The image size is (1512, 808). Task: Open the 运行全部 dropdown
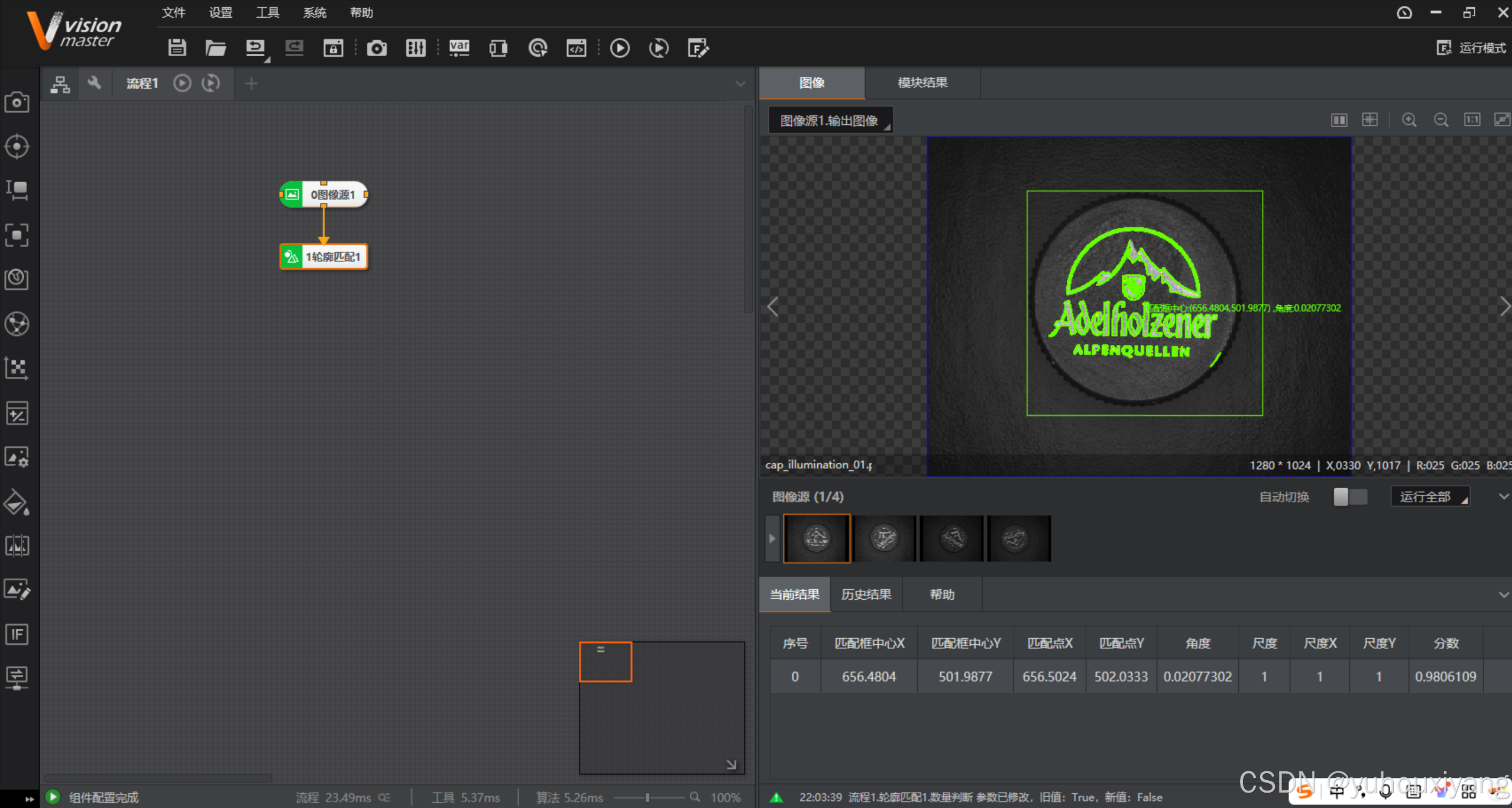pyautogui.click(x=1430, y=497)
